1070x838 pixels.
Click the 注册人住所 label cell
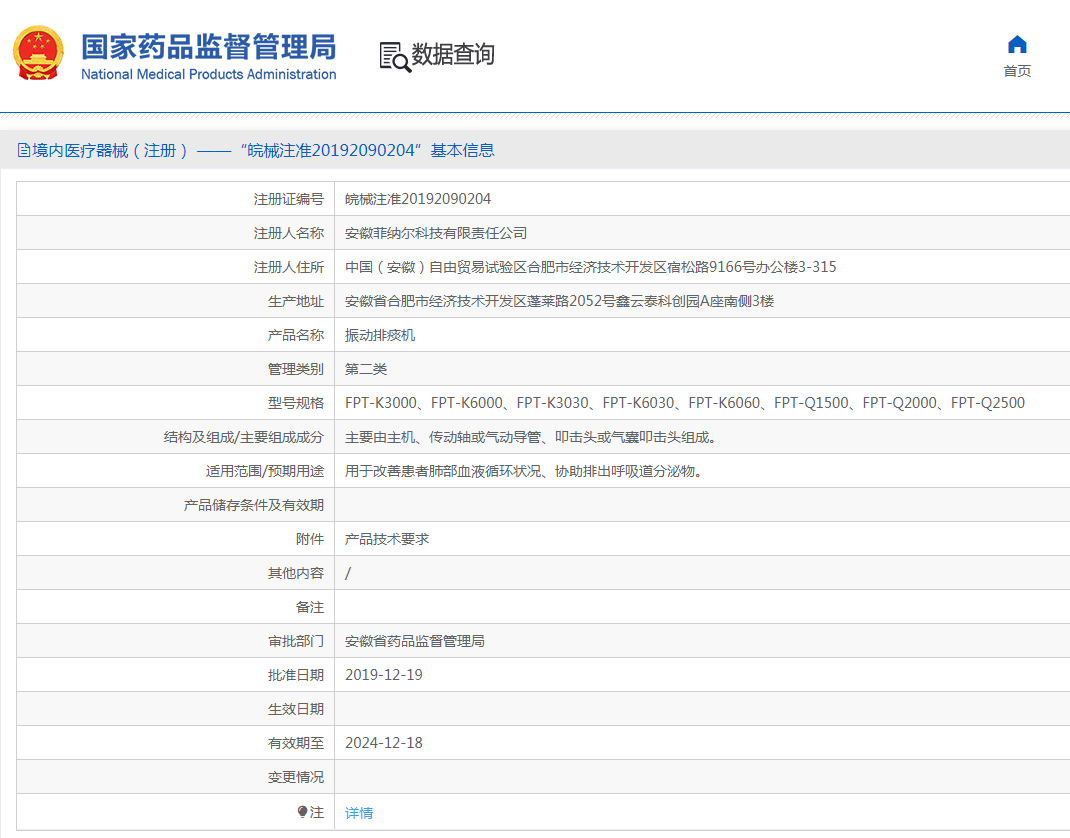175,267
